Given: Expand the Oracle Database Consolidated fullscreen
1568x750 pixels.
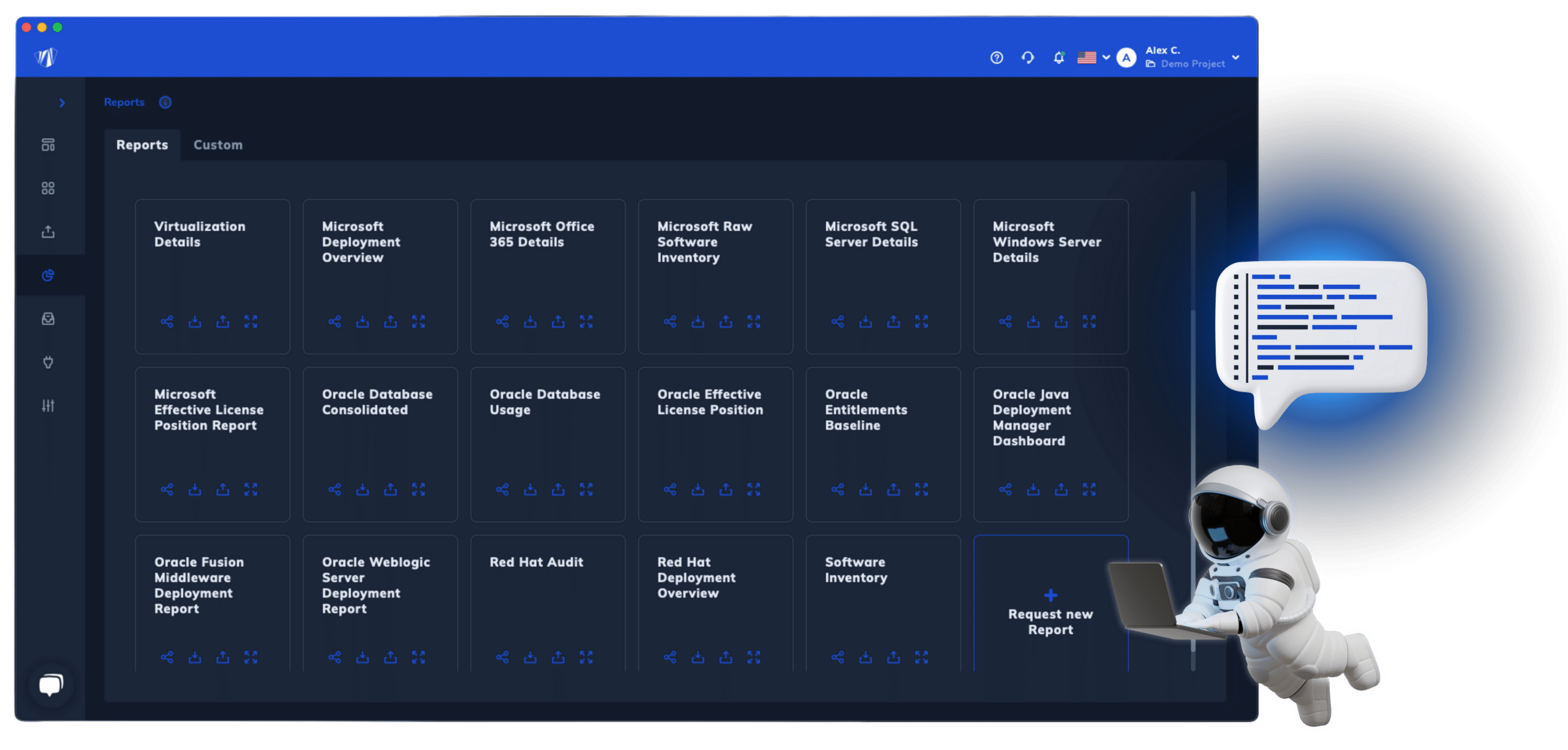Looking at the screenshot, I should 418,490.
